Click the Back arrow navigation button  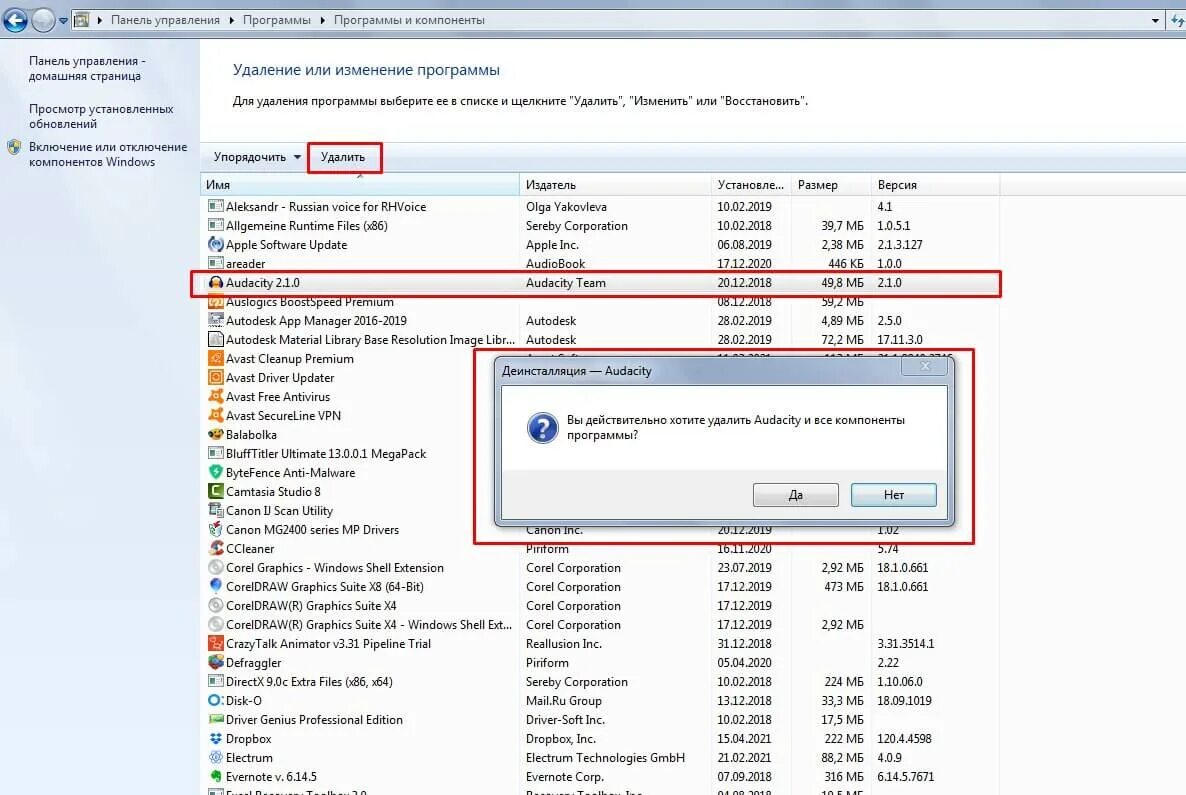[15, 20]
